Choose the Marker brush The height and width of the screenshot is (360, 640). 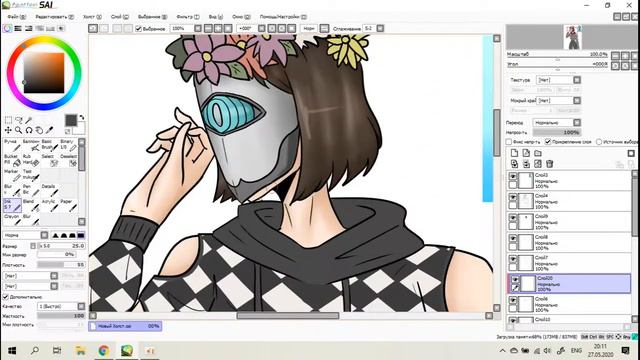point(12,175)
